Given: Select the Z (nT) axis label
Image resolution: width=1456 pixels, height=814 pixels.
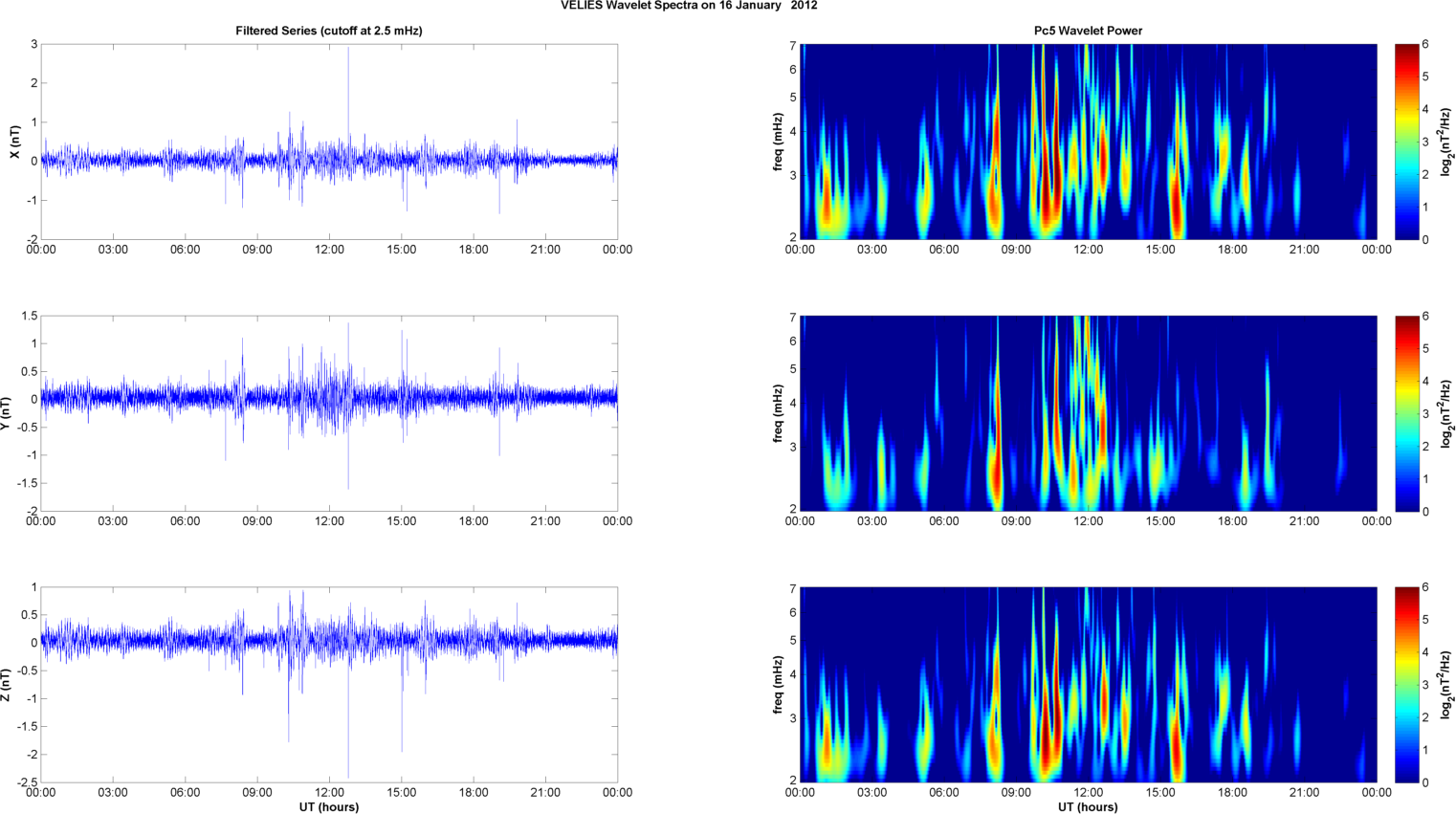Looking at the screenshot, I should pos(6,685).
